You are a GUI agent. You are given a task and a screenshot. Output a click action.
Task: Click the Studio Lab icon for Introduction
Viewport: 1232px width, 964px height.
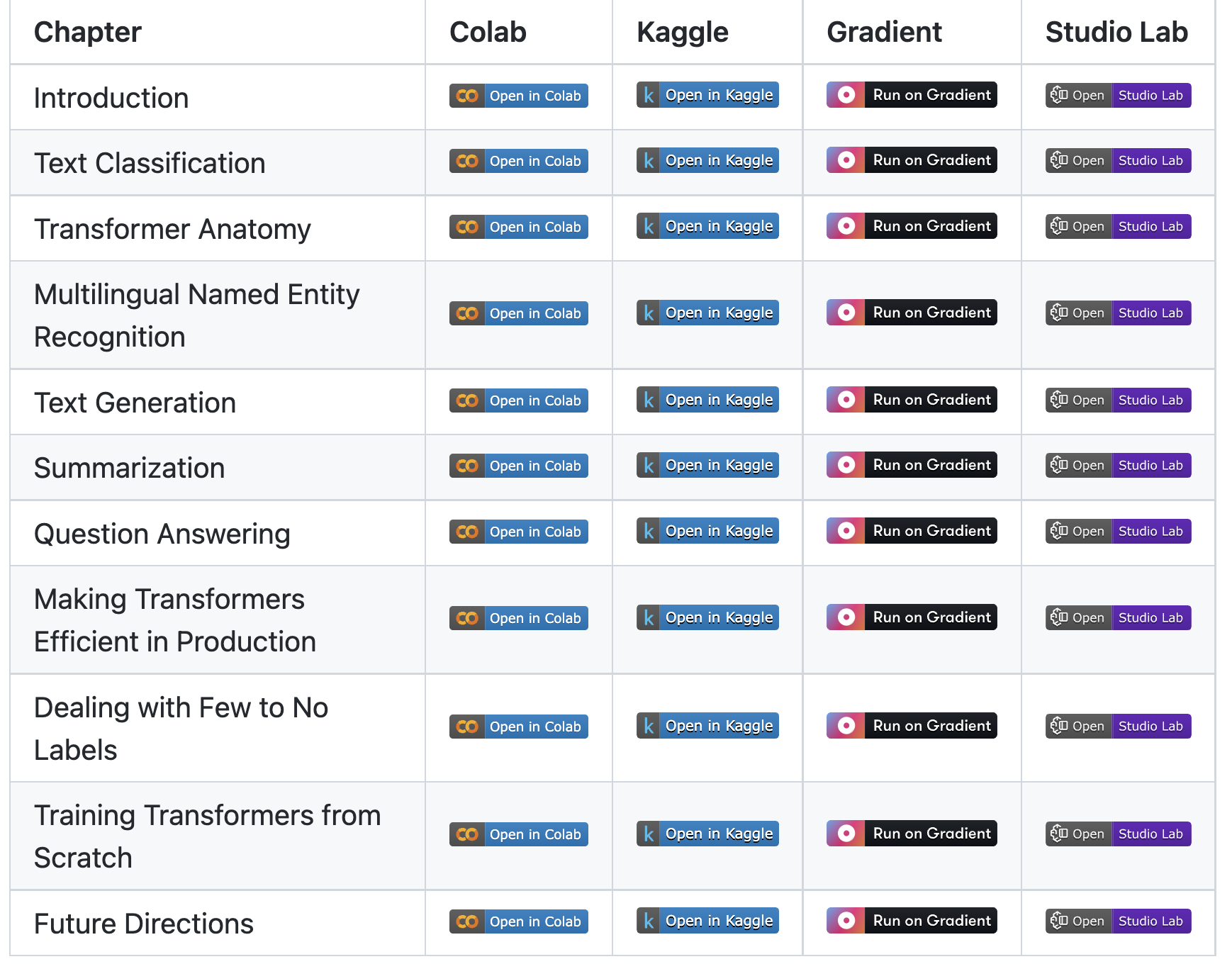(1060, 95)
